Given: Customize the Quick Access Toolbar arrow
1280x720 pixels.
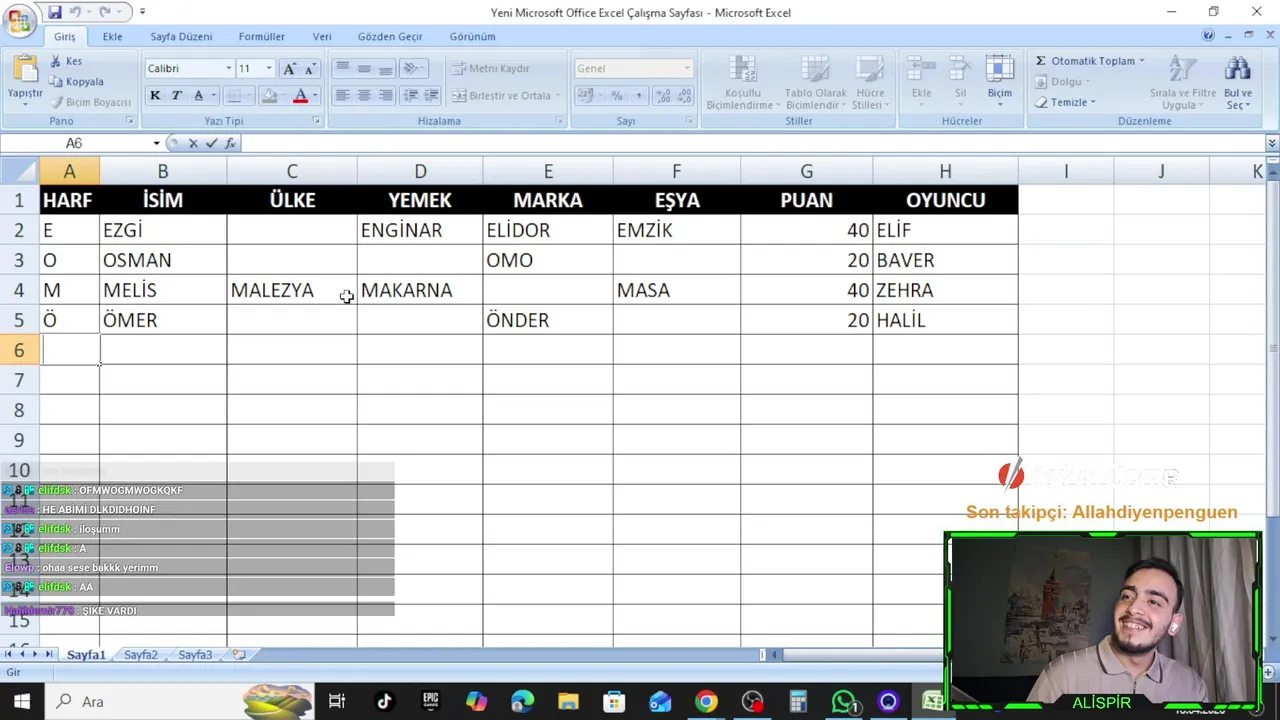Looking at the screenshot, I should (x=143, y=12).
